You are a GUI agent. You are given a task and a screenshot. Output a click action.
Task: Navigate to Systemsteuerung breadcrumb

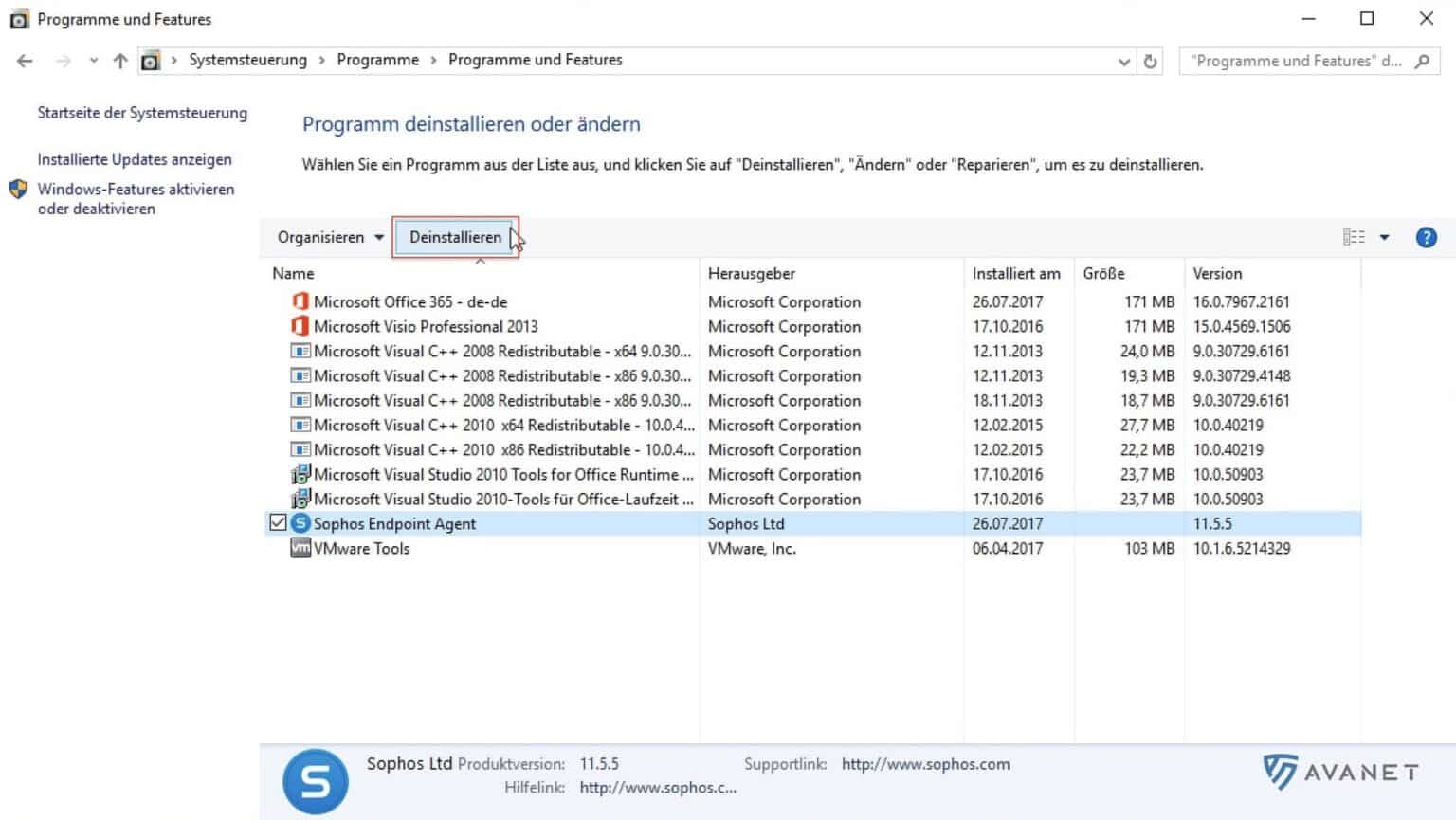click(247, 60)
